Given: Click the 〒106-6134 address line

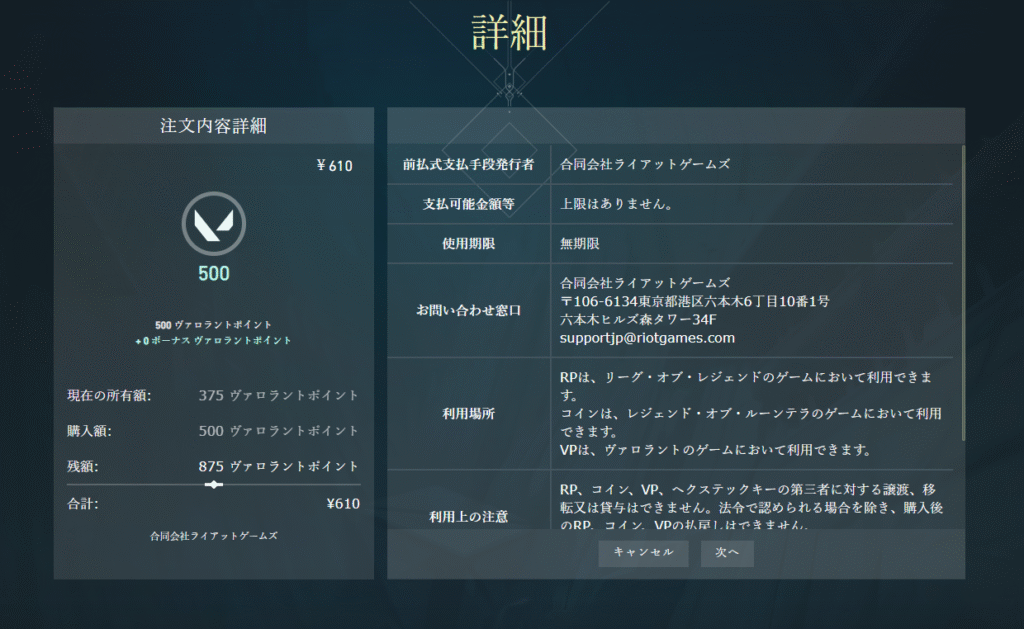Looking at the screenshot, I should pos(694,302).
